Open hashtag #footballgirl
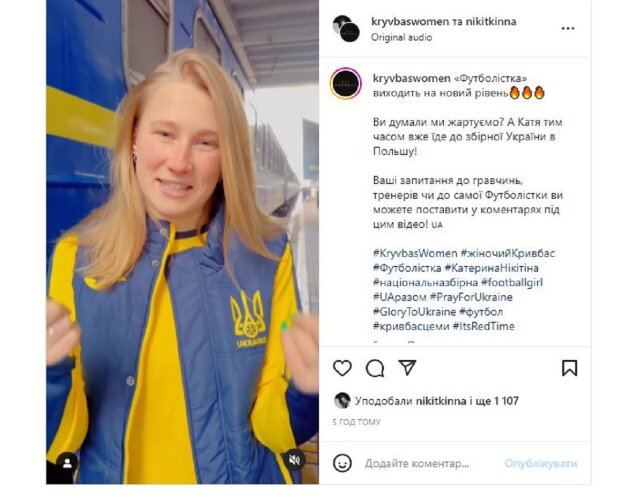The image size is (620, 502). (512, 282)
